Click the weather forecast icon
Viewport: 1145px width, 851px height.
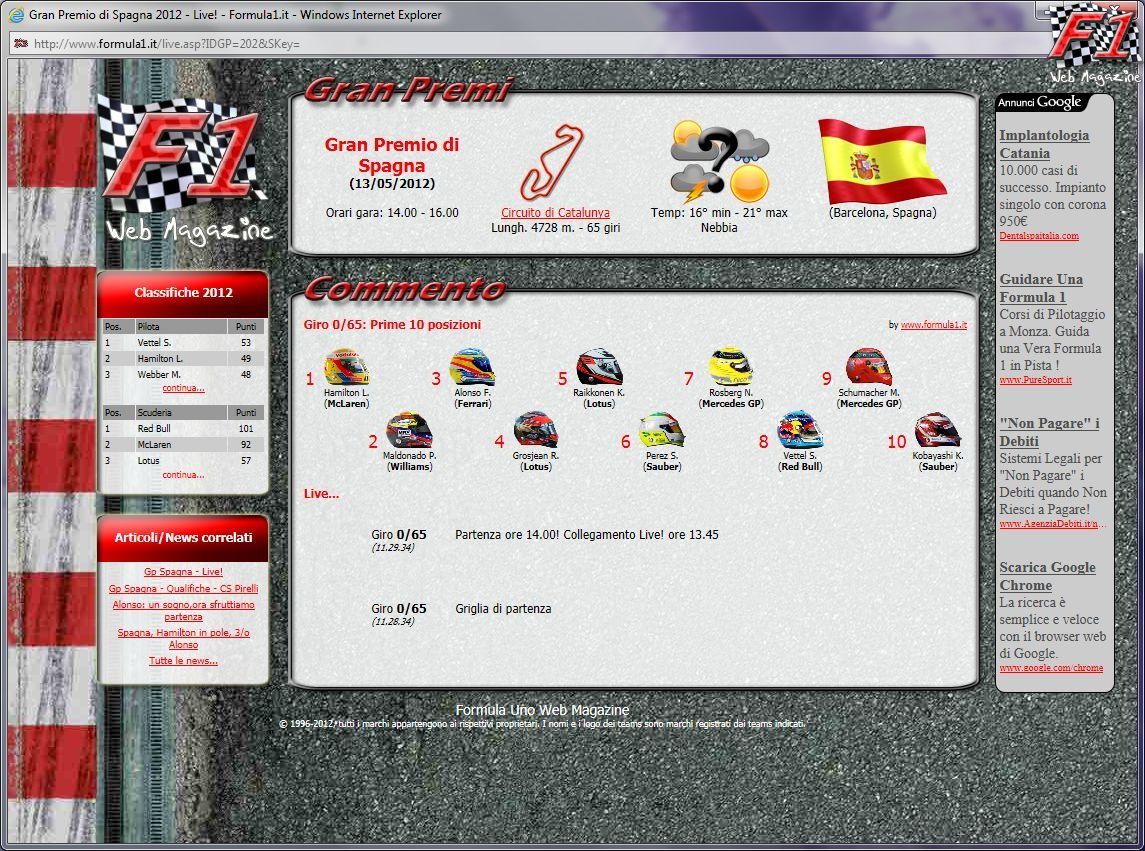point(720,162)
